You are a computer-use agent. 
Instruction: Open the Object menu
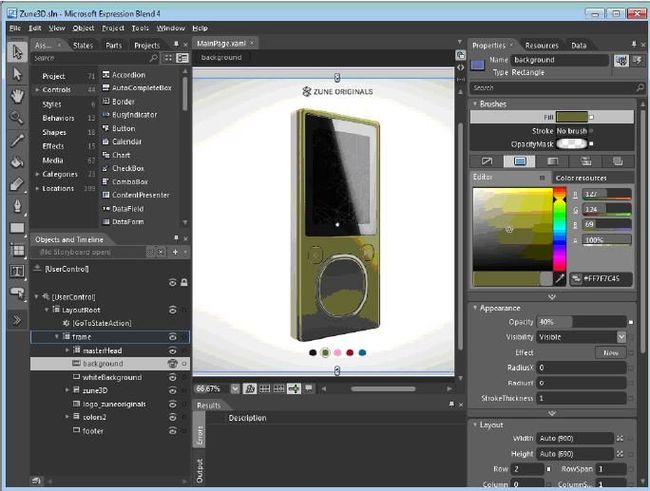pyautogui.click(x=83, y=28)
